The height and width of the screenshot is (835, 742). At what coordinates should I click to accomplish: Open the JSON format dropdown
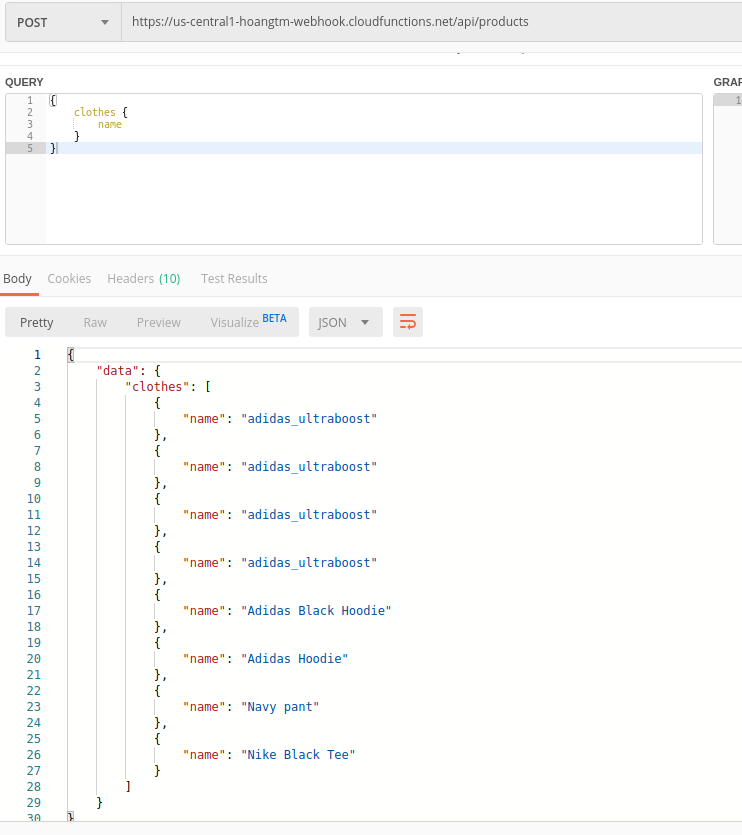[345, 322]
